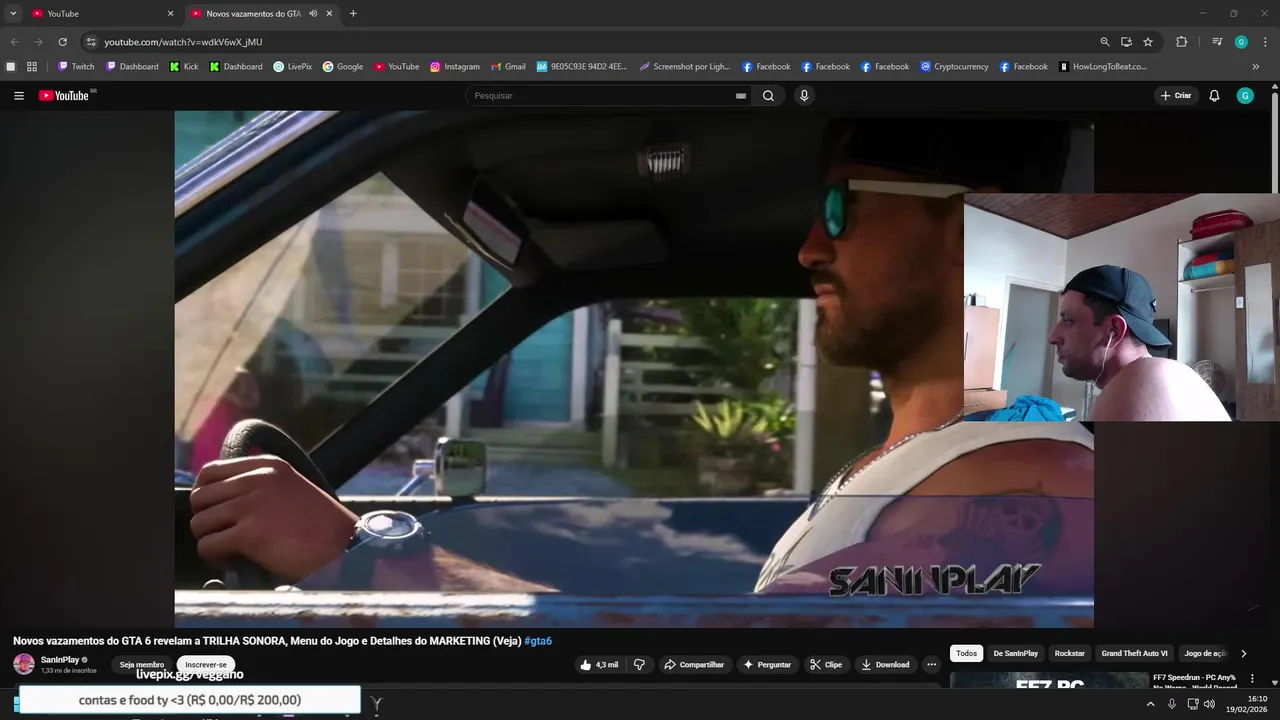Select the Todos filter chip
Screen dimensions: 1280x720
(x=966, y=653)
